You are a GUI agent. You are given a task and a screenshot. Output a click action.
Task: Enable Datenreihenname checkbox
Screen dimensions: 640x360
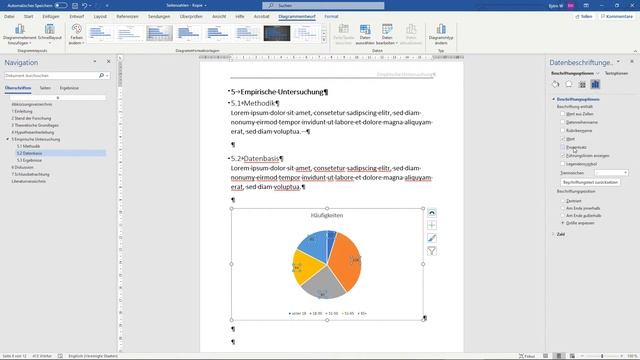coord(563,122)
